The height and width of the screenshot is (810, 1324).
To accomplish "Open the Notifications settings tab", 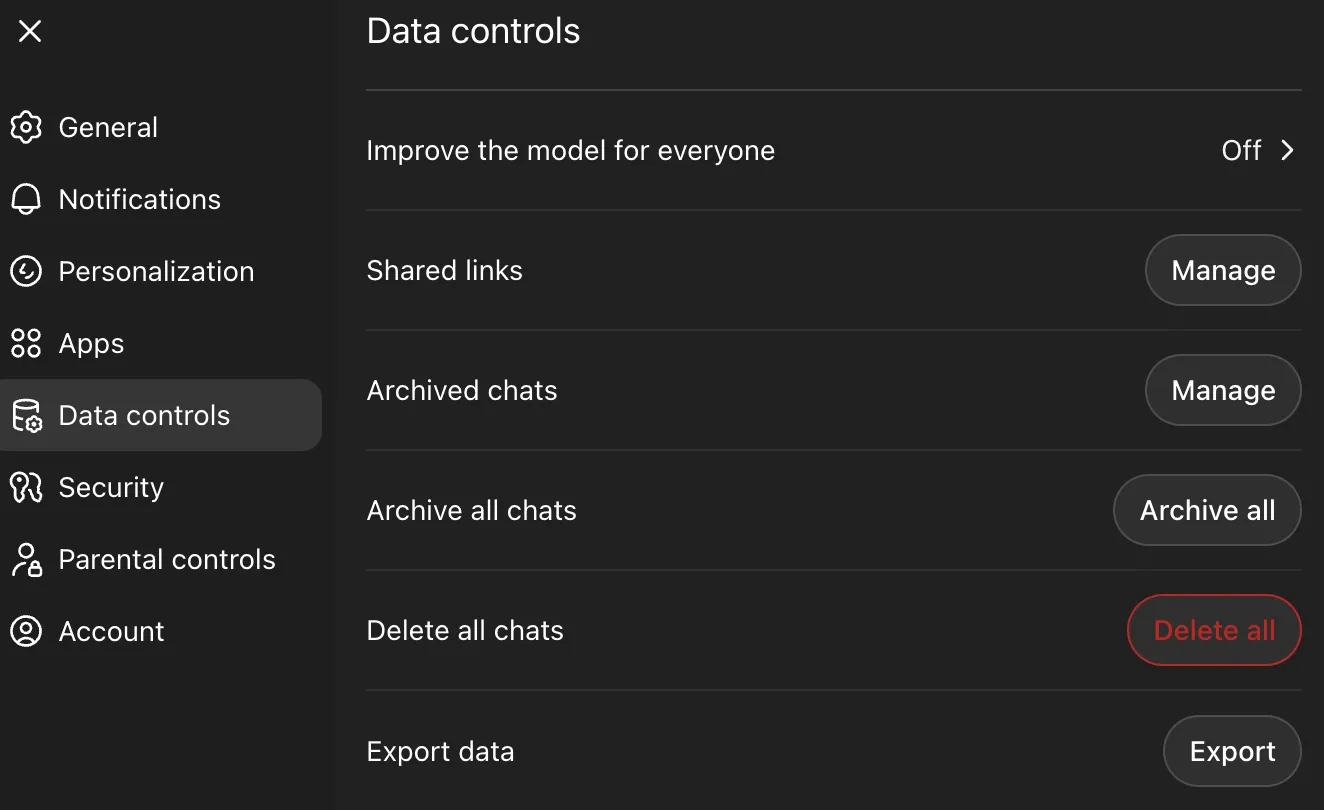I will [139, 199].
